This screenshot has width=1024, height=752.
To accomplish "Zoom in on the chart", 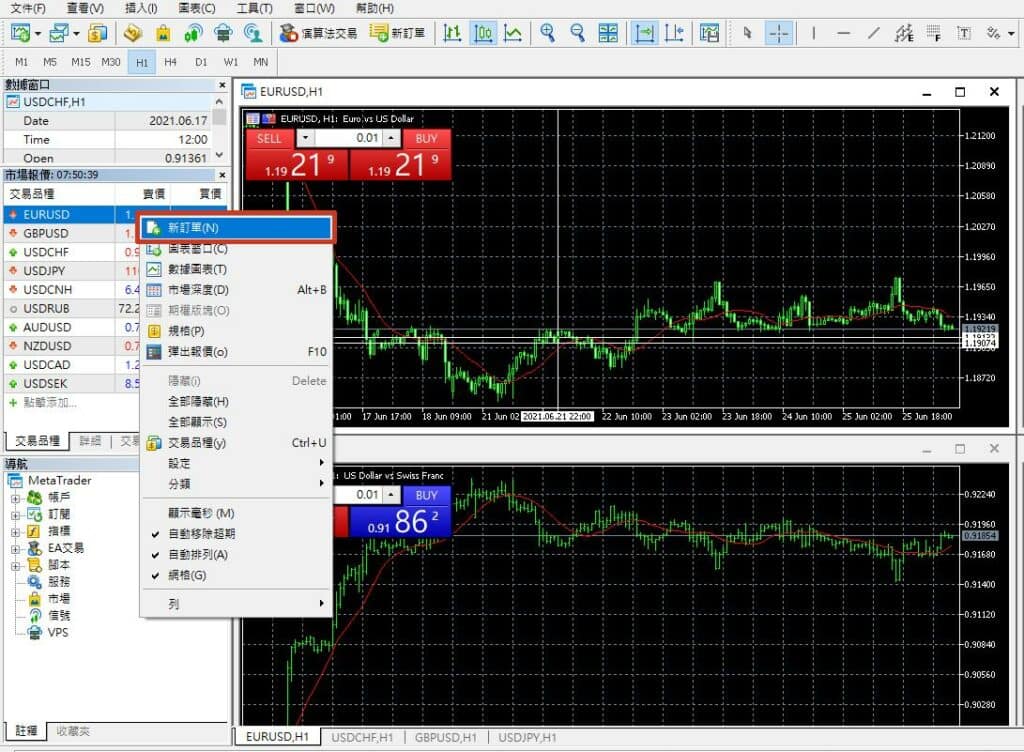I will tap(547, 33).
